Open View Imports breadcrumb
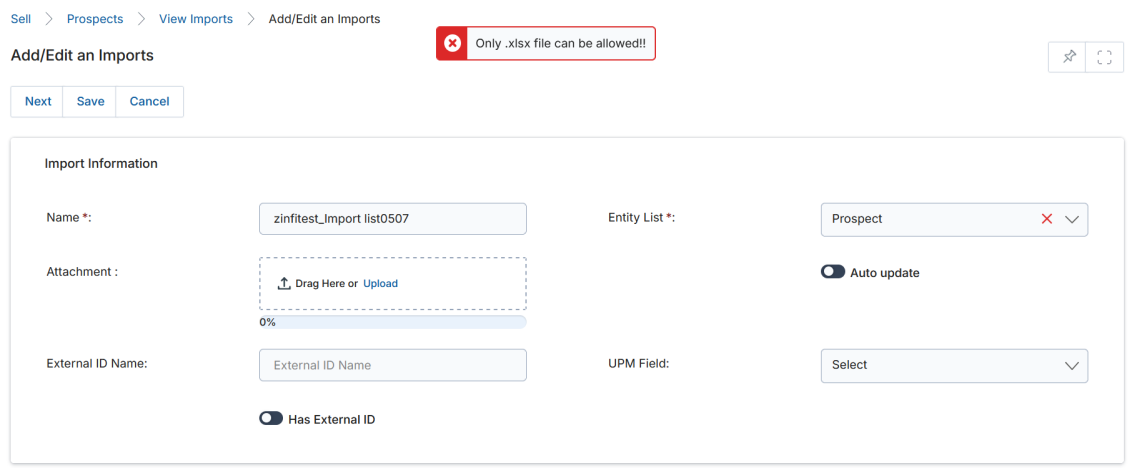 tap(196, 19)
